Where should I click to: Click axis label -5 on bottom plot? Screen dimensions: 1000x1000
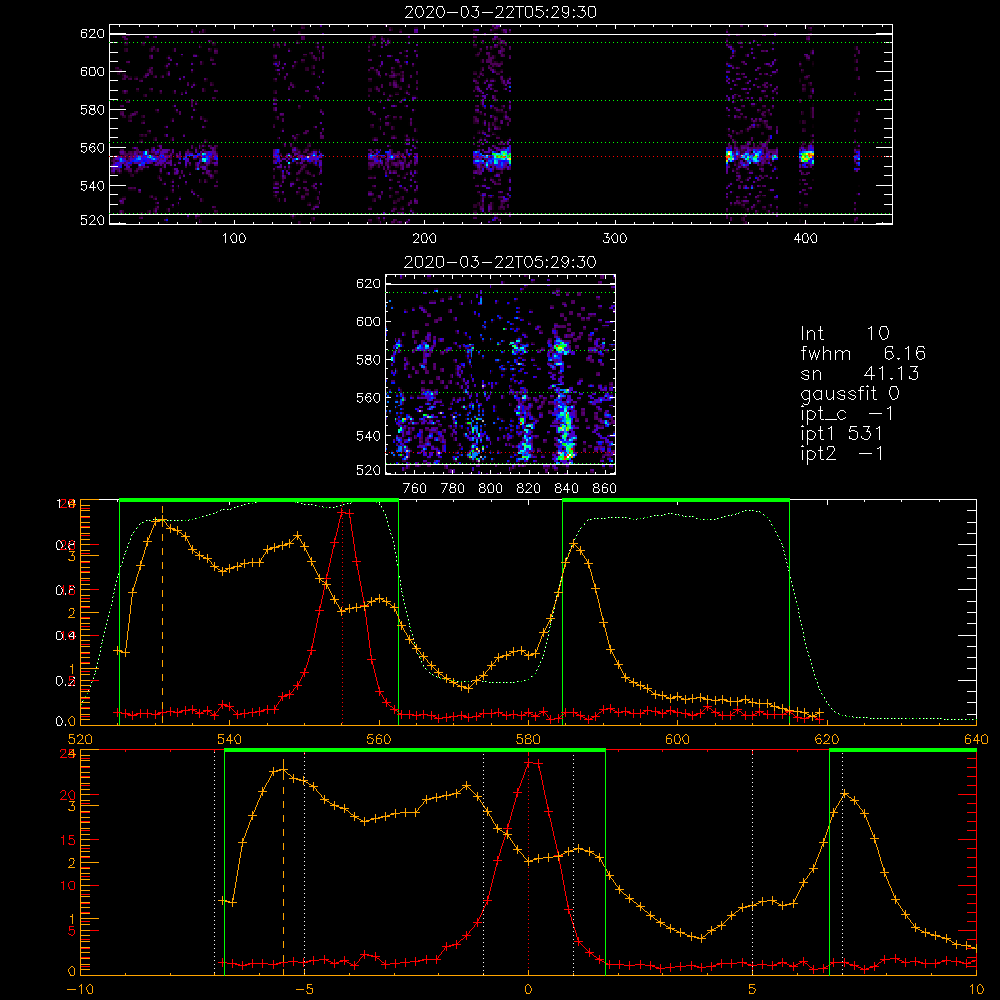(304, 990)
